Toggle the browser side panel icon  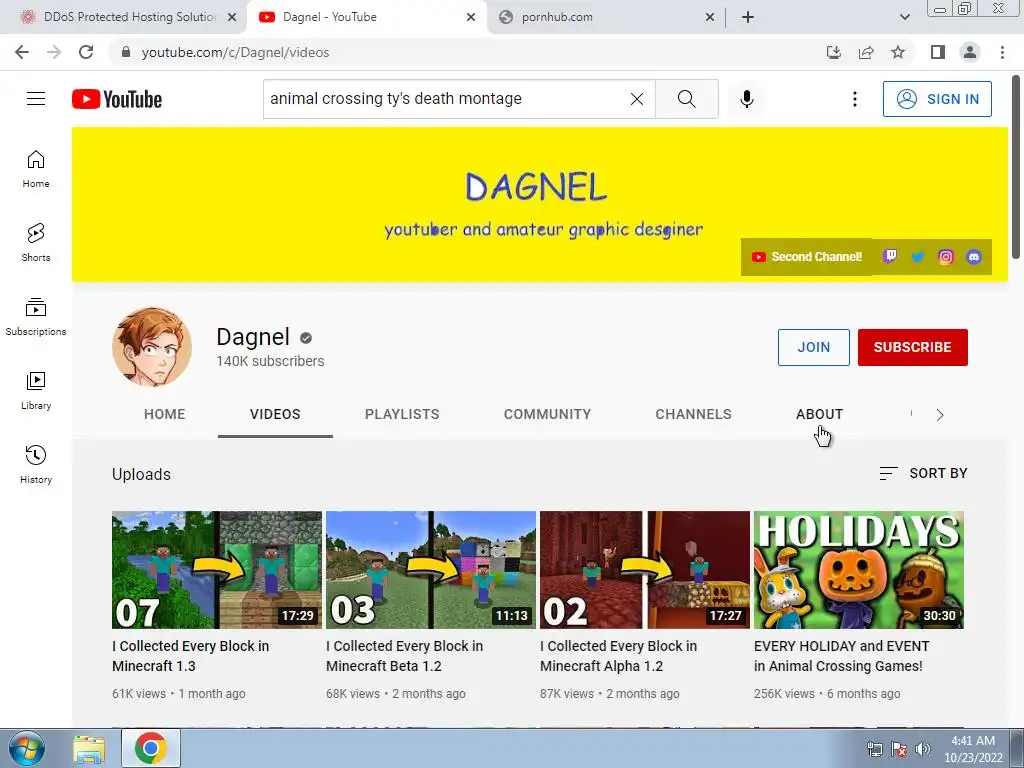click(x=938, y=52)
